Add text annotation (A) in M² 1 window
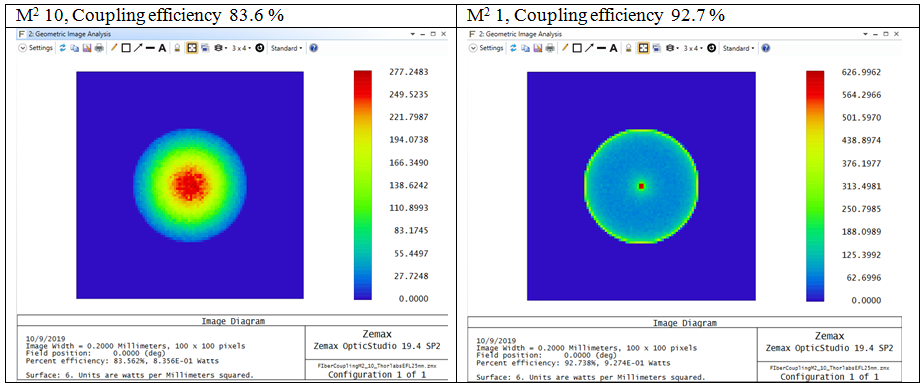The width and height of the screenshot is (924, 385). pyautogui.click(x=613, y=48)
